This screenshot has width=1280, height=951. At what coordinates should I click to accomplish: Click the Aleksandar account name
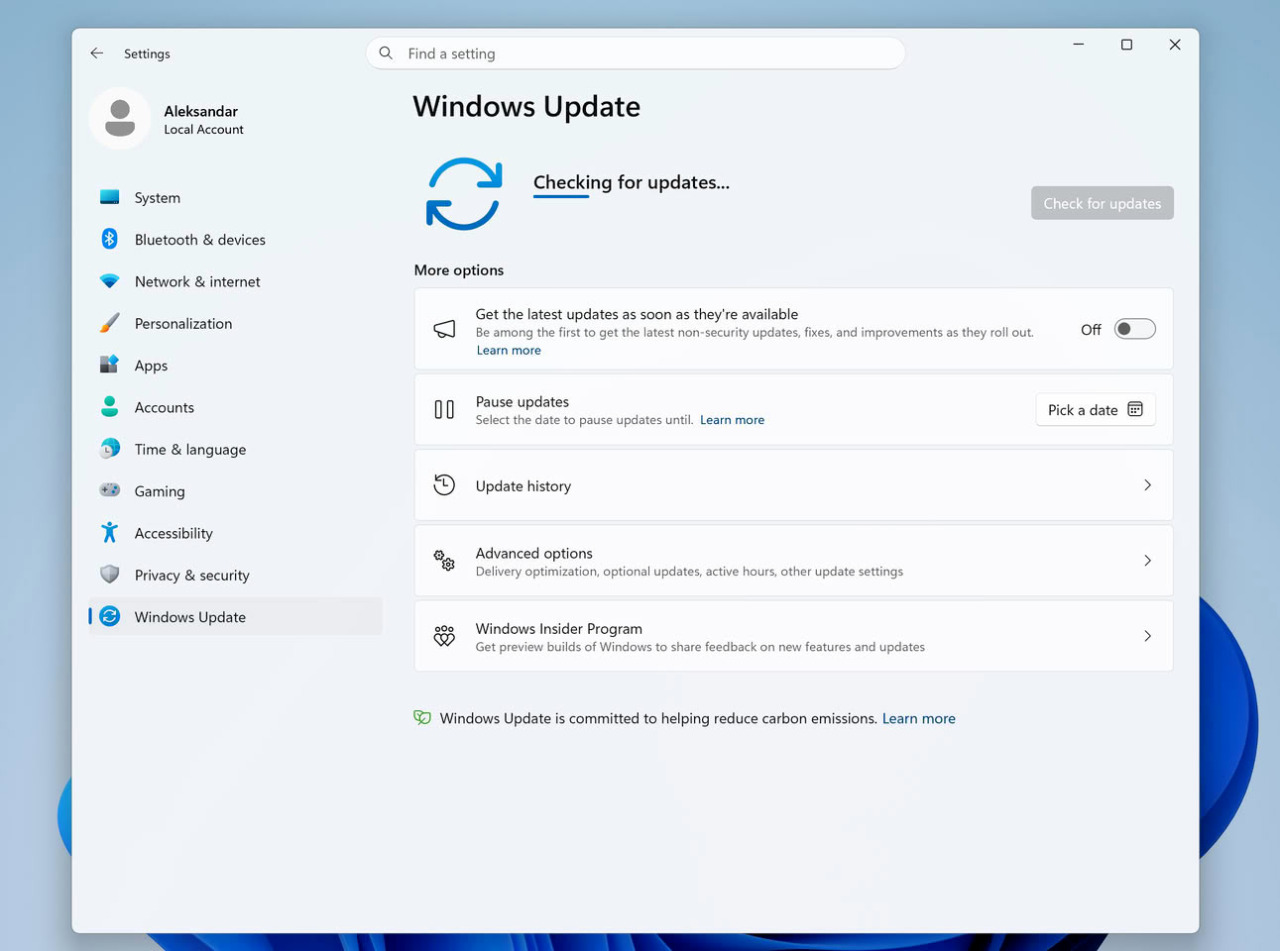click(x=201, y=111)
